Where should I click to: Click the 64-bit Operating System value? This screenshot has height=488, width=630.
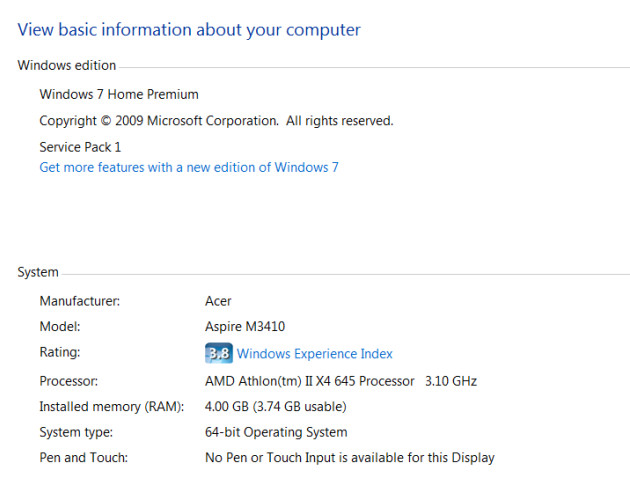point(276,433)
